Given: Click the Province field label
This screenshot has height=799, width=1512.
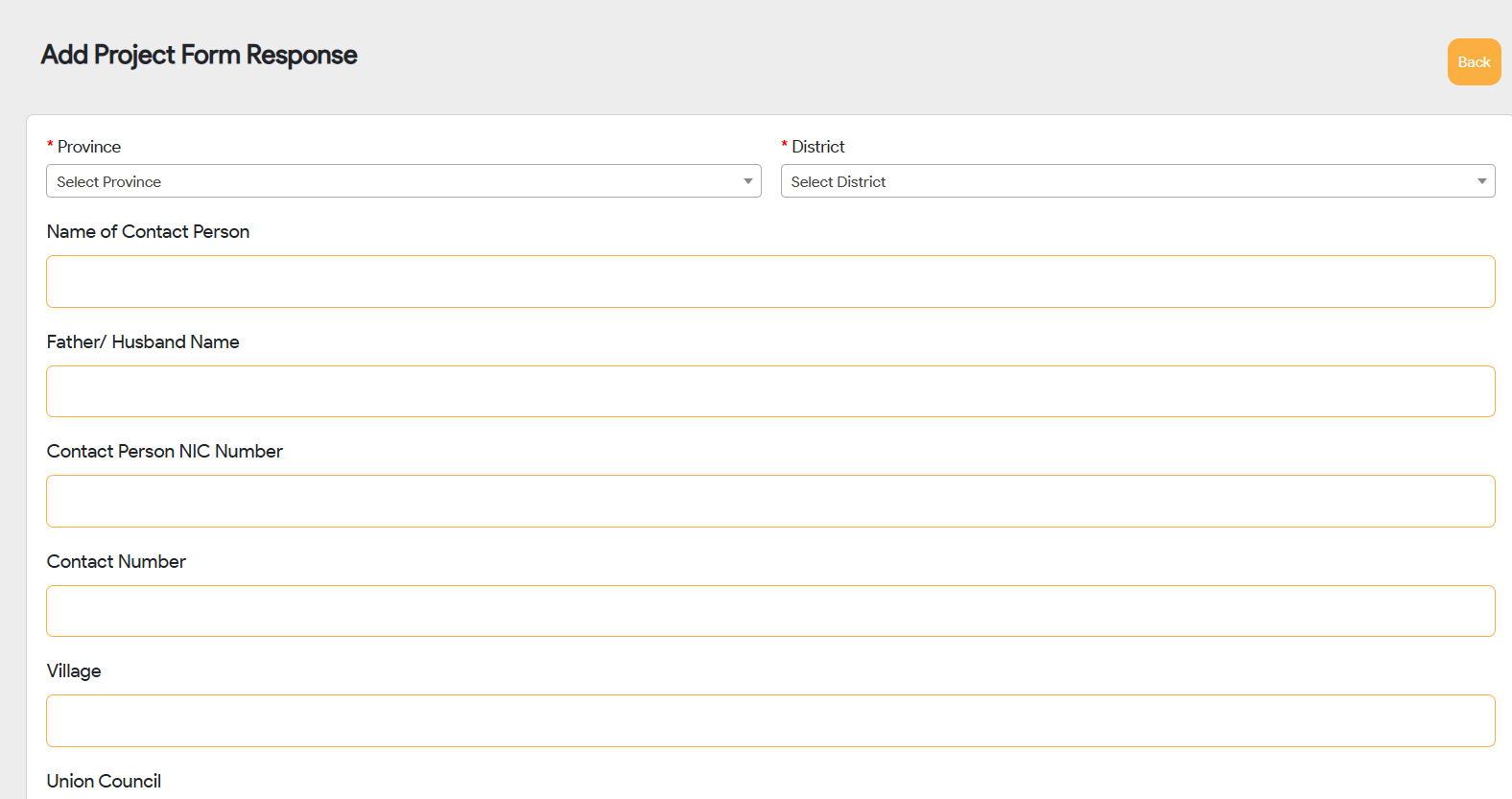Looking at the screenshot, I should (89, 147).
